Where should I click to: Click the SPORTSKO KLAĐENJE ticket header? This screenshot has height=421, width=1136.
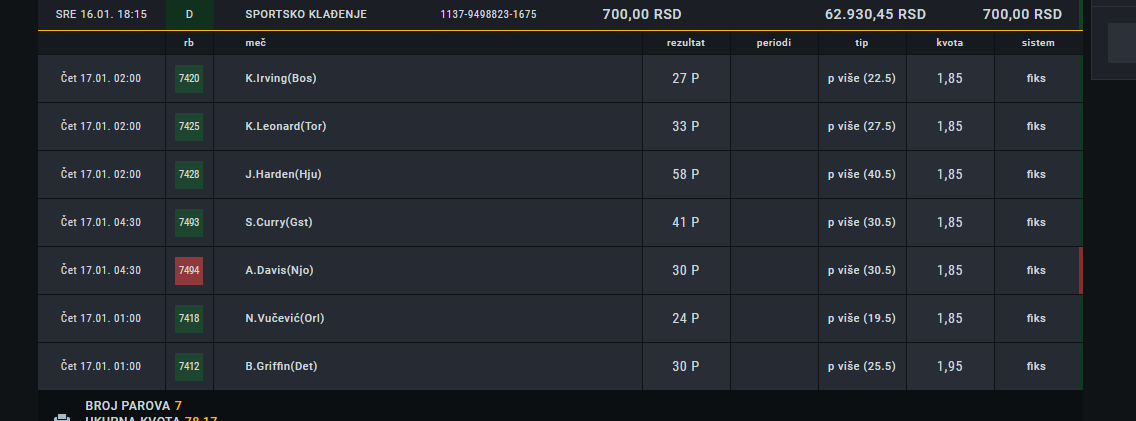[306, 14]
